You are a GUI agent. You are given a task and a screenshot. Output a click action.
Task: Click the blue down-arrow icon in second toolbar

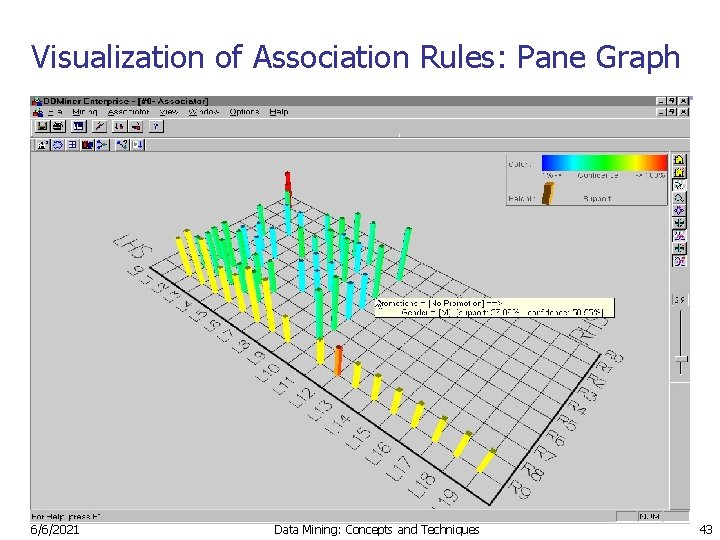point(138,145)
